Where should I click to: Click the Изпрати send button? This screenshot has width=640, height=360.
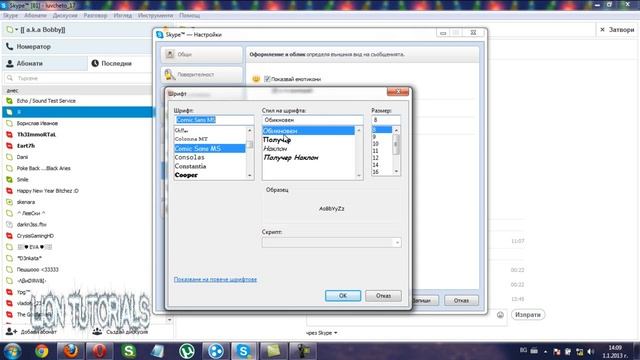528,315
